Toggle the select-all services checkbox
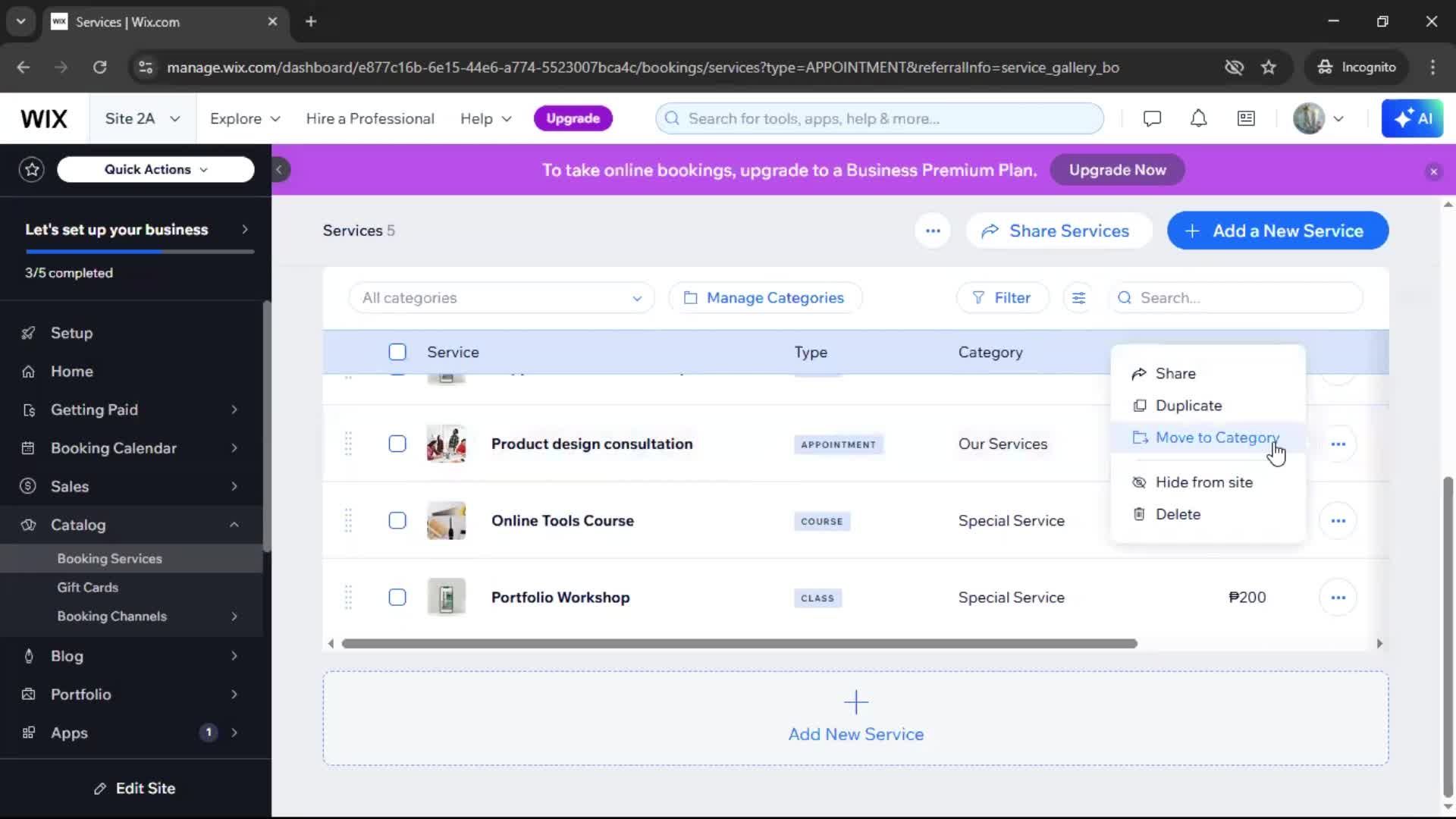Viewport: 1456px width, 819px height. (x=397, y=352)
